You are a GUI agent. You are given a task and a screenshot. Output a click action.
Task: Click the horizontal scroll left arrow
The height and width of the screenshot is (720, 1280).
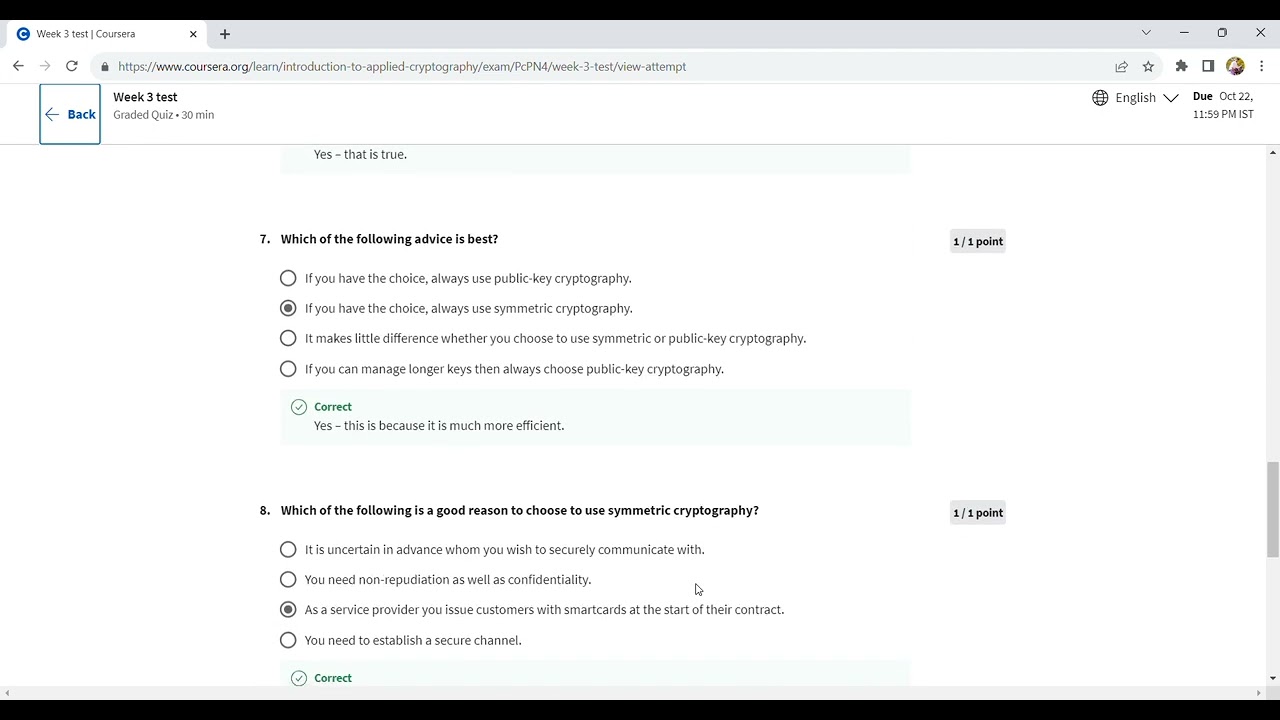7,693
